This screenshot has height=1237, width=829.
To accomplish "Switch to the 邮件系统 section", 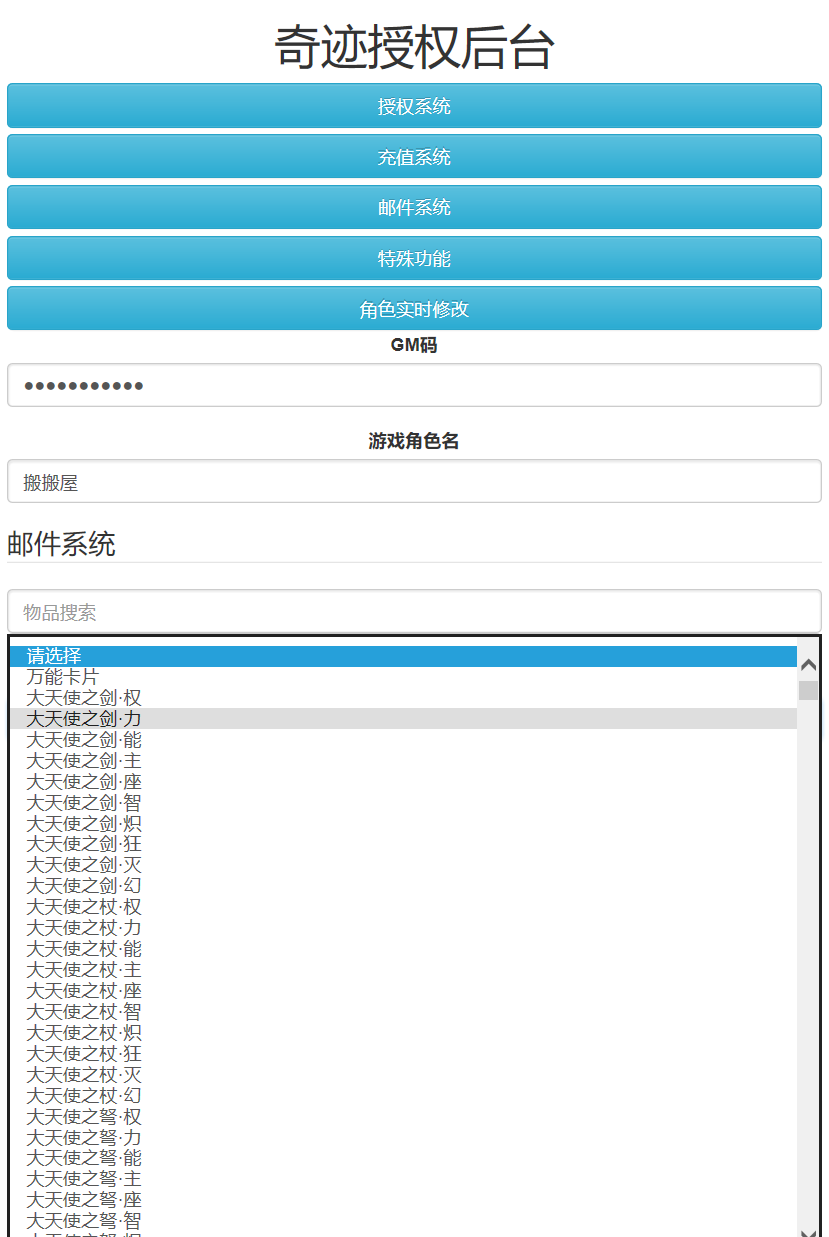I will (x=414, y=208).
